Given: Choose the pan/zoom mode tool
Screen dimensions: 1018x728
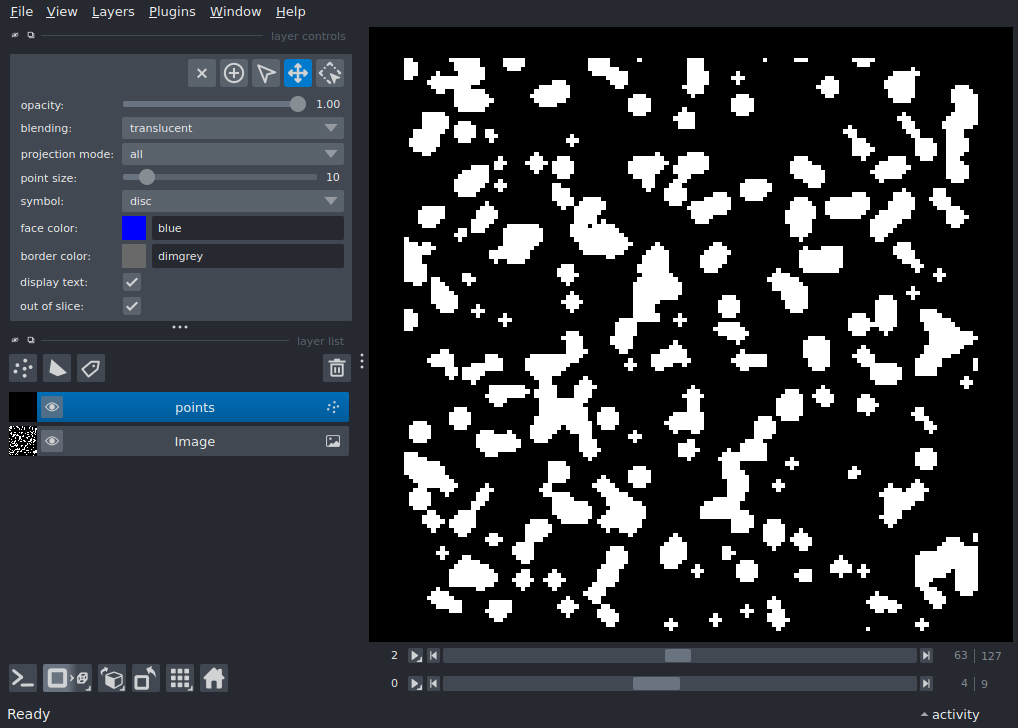Looking at the screenshot, I should (x=298, y=73).
